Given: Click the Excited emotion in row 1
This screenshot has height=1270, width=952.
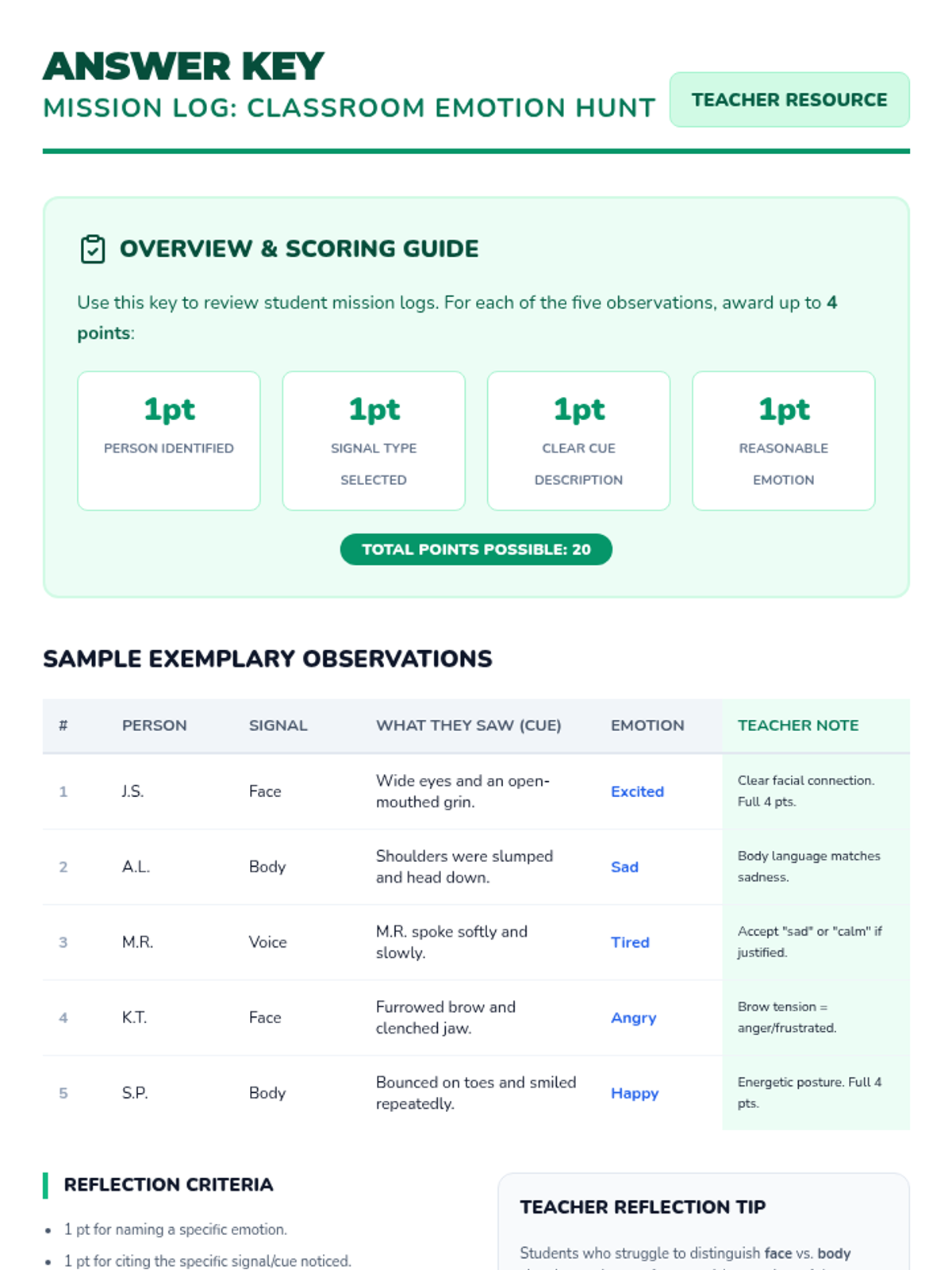Looking at the screenshot, I should pos(637,791).
